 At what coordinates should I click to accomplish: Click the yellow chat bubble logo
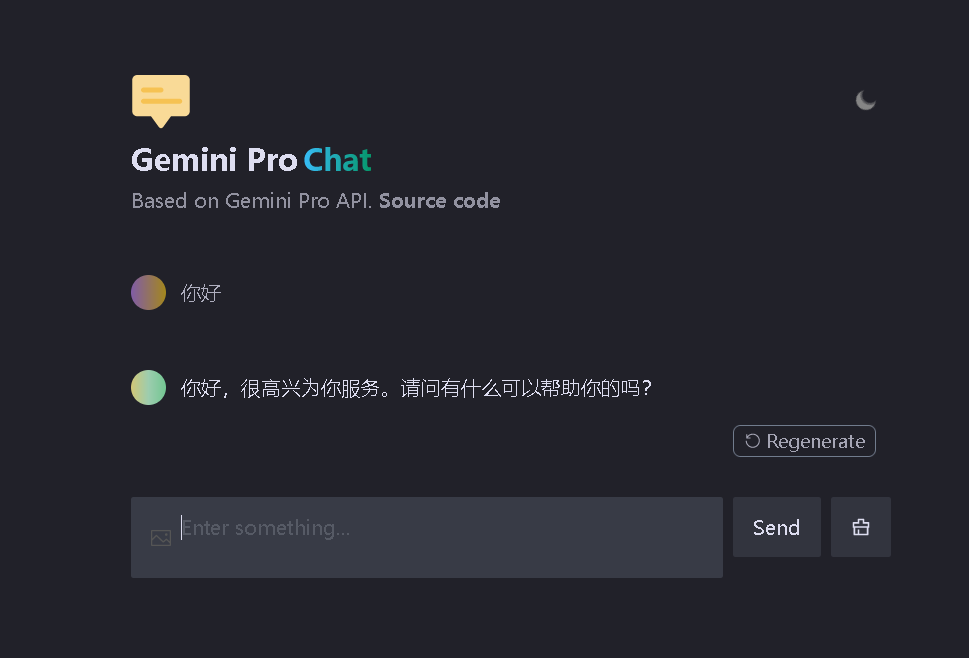coord(161,101)
